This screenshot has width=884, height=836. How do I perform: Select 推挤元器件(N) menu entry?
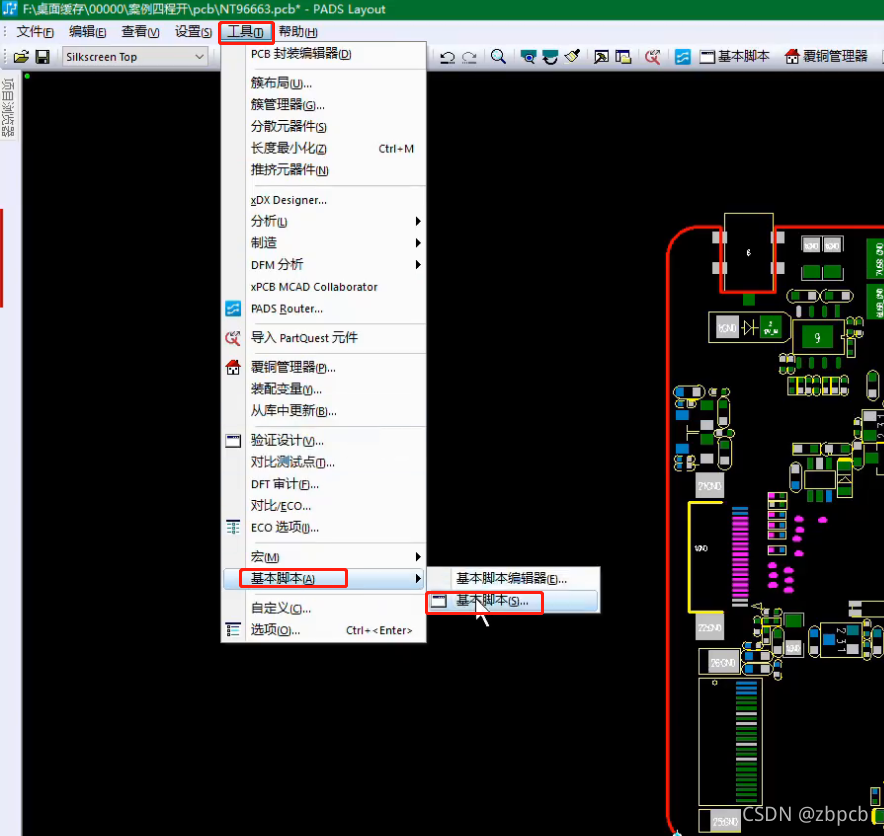coord(324,170)
